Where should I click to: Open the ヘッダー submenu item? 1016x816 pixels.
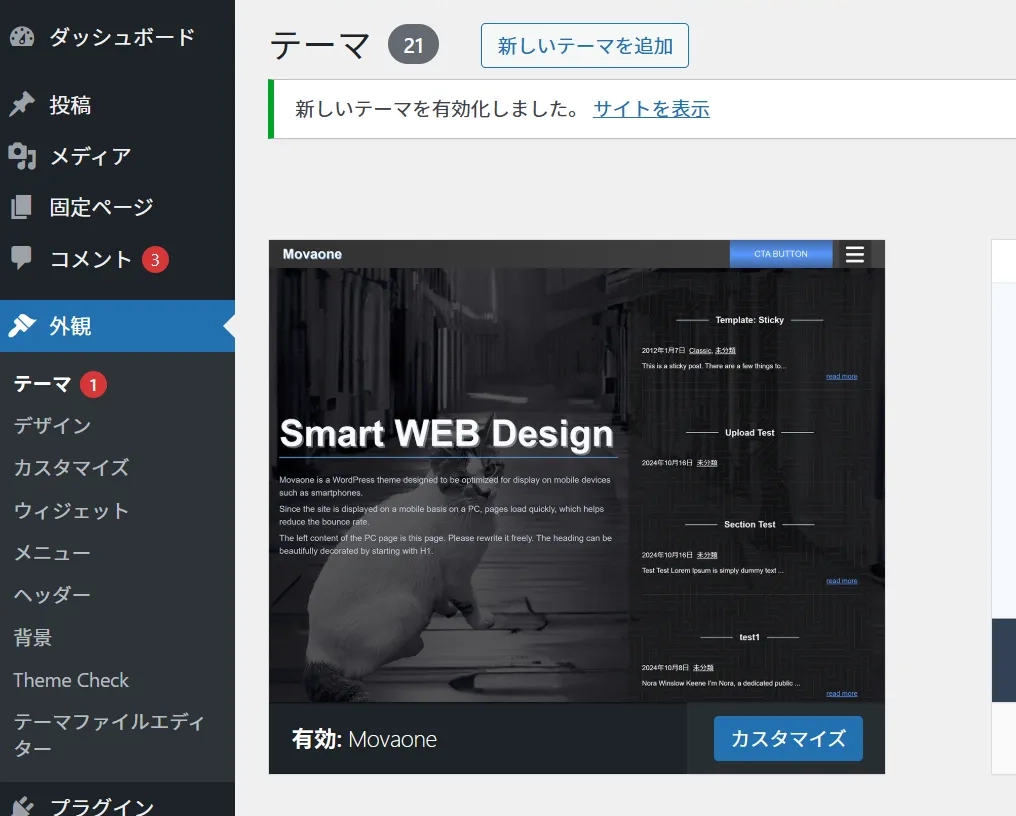[x=52, y=595]
